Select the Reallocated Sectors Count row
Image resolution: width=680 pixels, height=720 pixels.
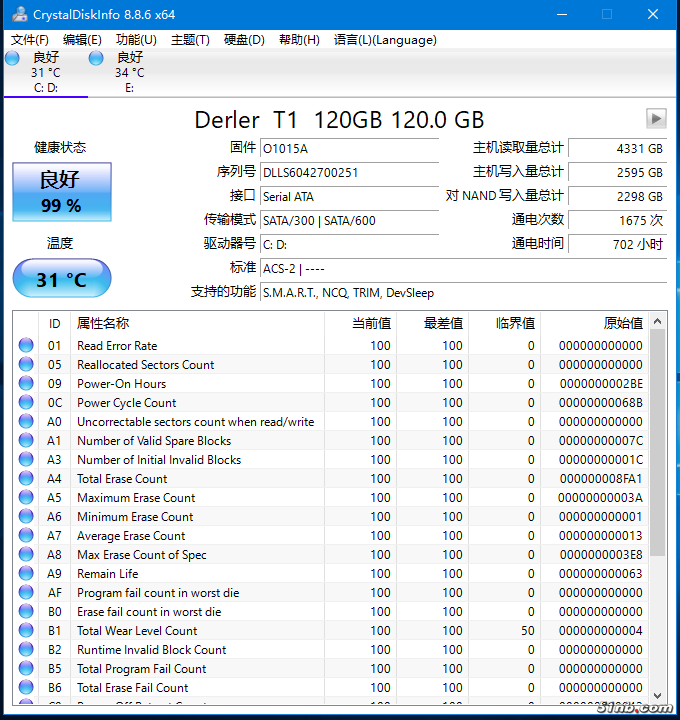click(x=145, y=365)
